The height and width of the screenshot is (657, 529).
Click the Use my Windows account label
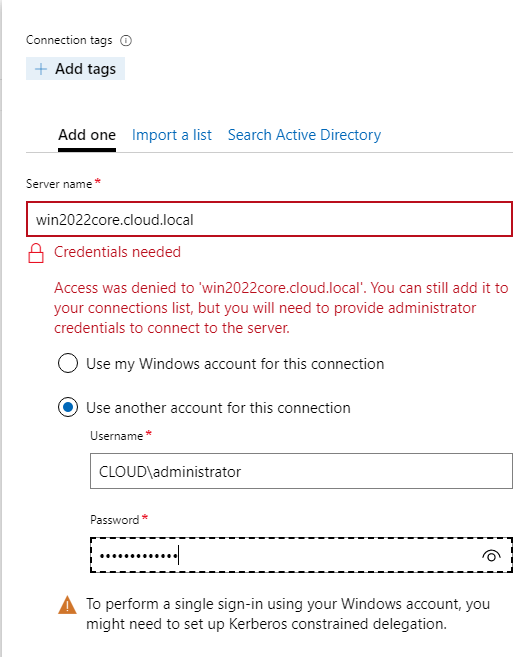pyautogui.click(x=235, y=364)
